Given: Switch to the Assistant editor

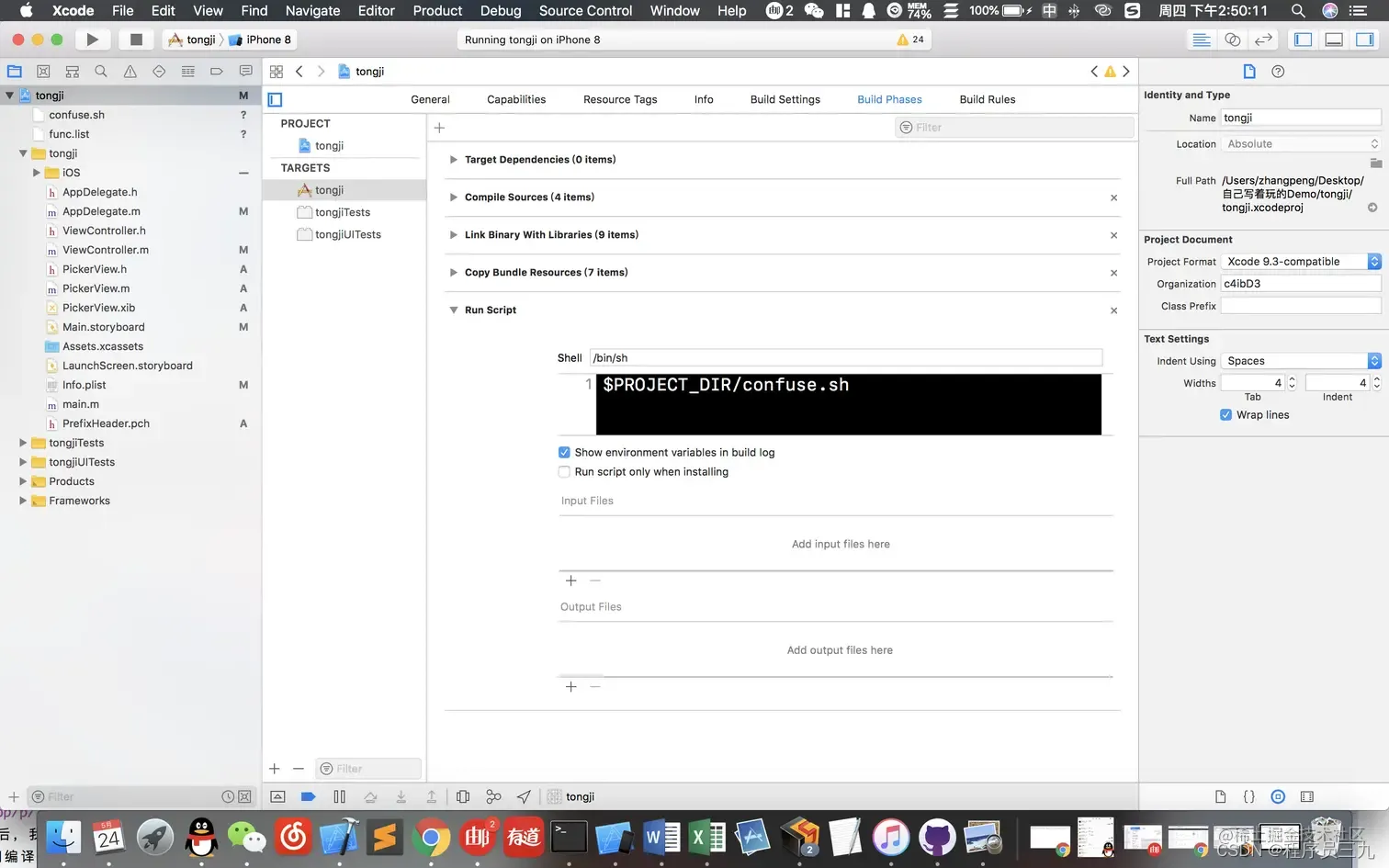Looking at the screenshot, I should point(1233,39).
